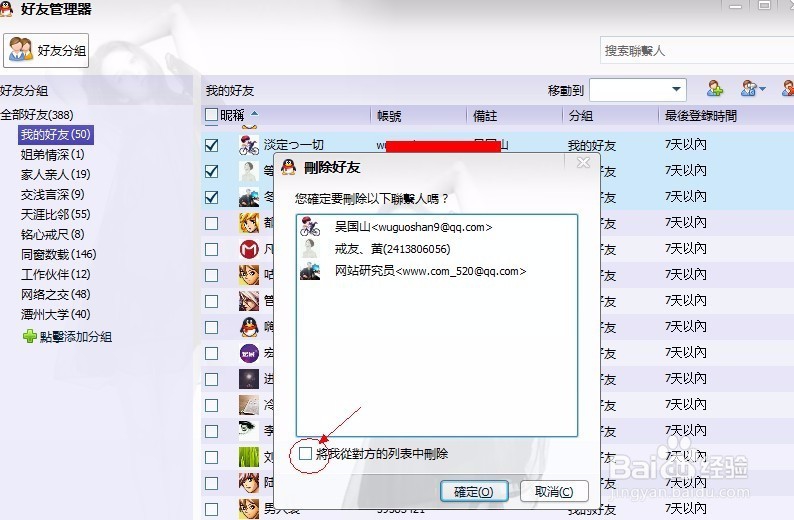Viewport: 794px width, 520px height.
Task: Click 点击添加分组 link
Action: (x=76, y=337)
